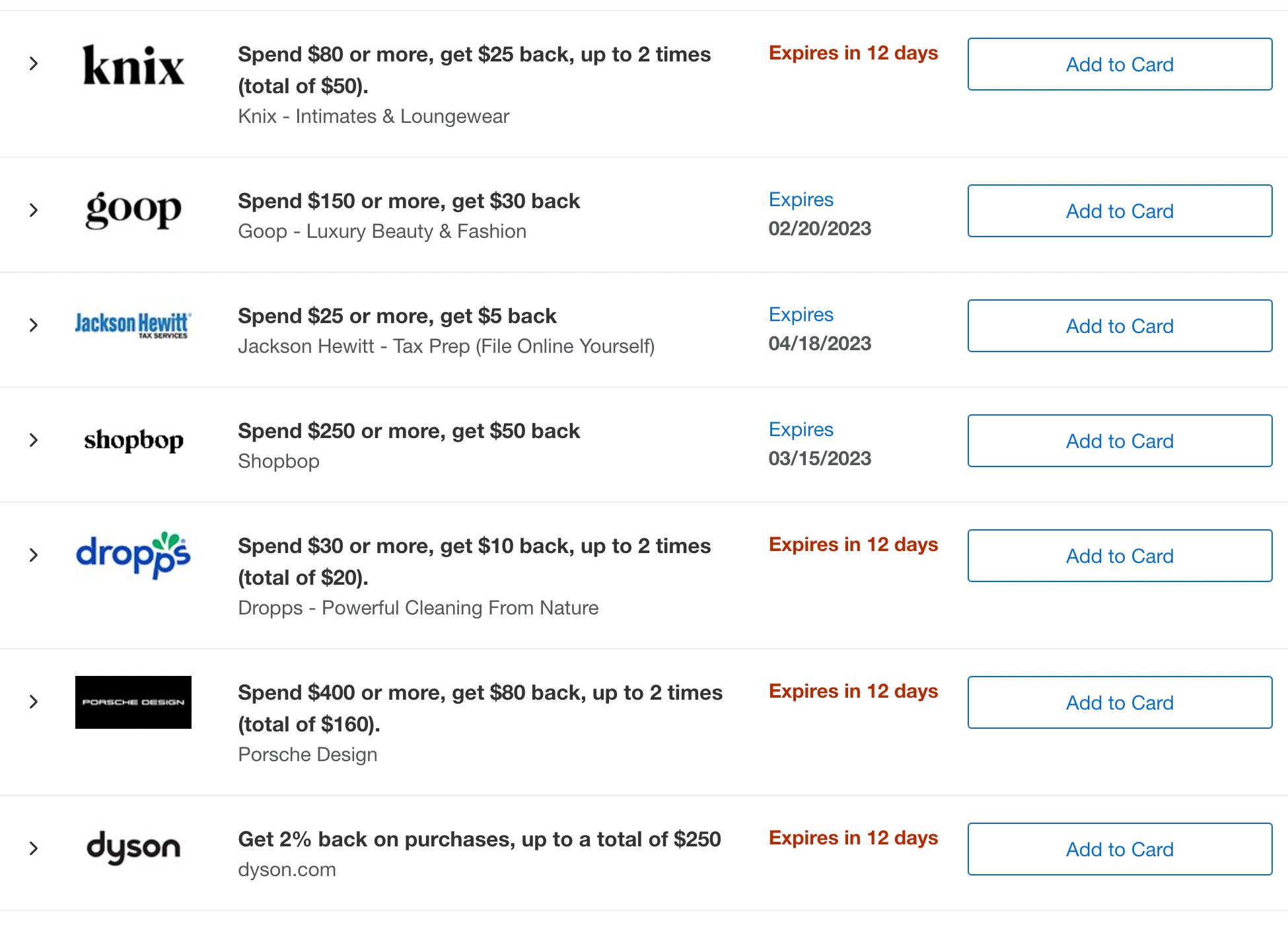Add the Goop offer to card
The image size is (1288, 927).
(x=1120, y=211)
